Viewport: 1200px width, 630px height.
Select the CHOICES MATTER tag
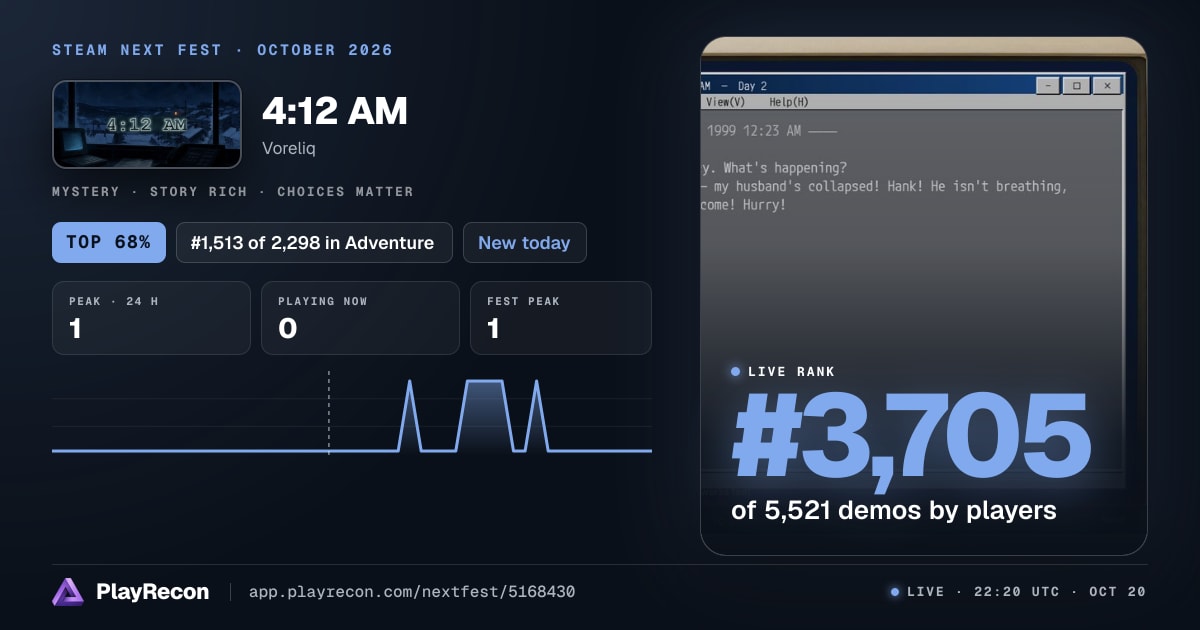pyautogui.click(x=345, y=191)
